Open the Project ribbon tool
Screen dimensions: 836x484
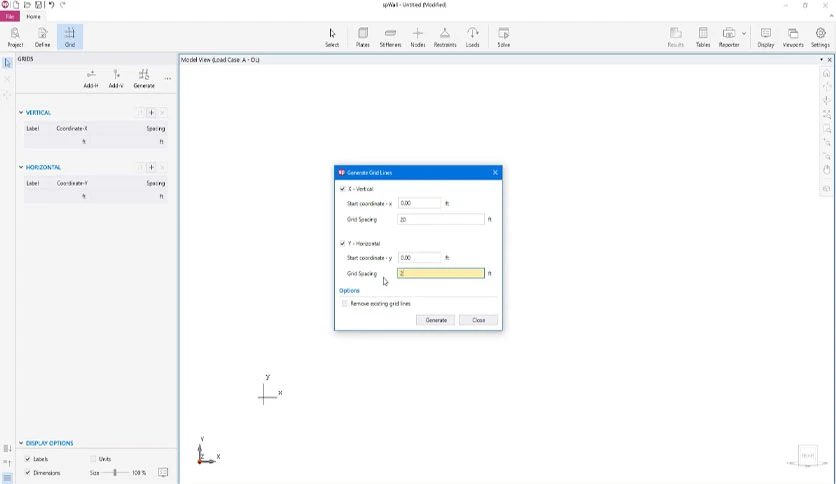(x=15, y=37)
